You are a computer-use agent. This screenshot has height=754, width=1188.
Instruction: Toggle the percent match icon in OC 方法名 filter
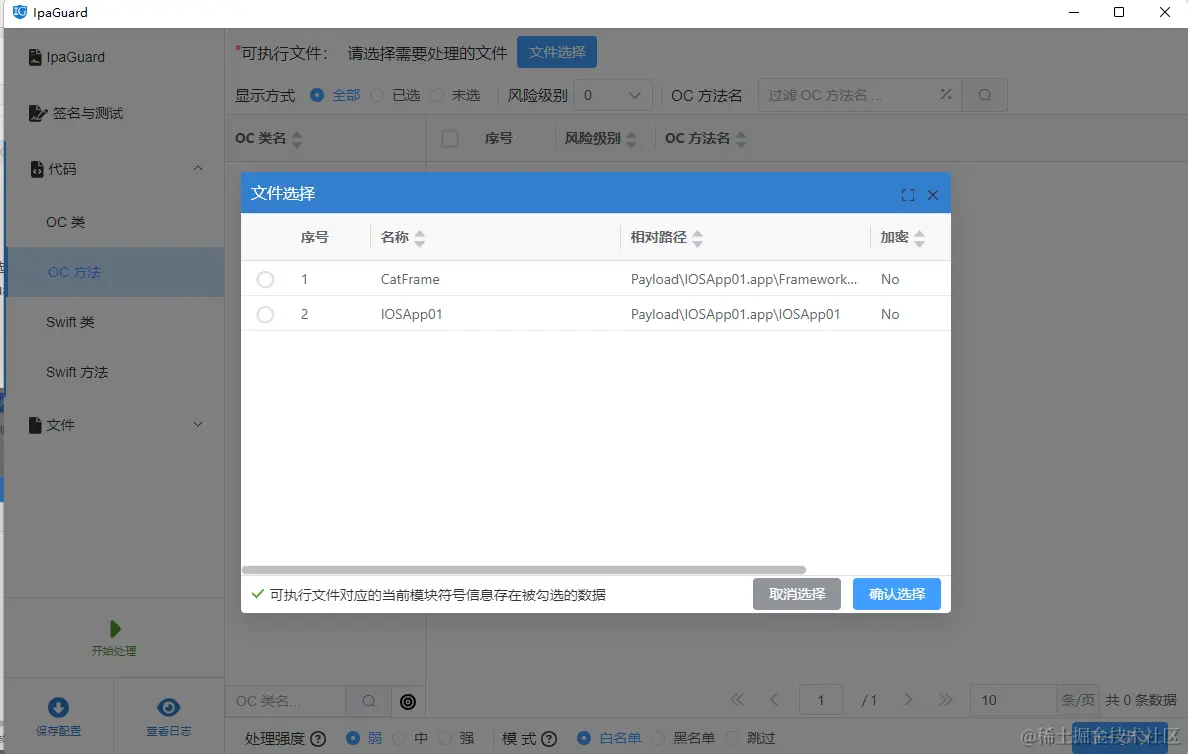[946, 95]
